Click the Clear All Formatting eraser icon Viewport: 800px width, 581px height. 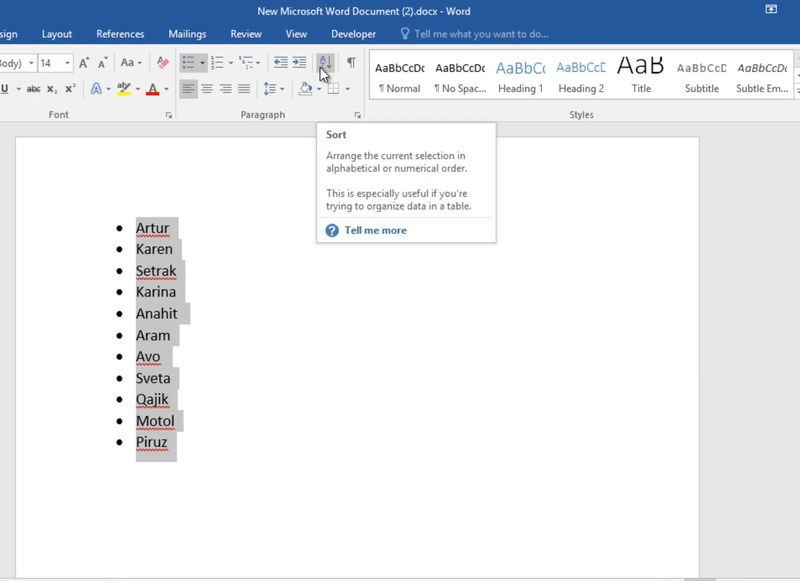[x=163, y=63]
